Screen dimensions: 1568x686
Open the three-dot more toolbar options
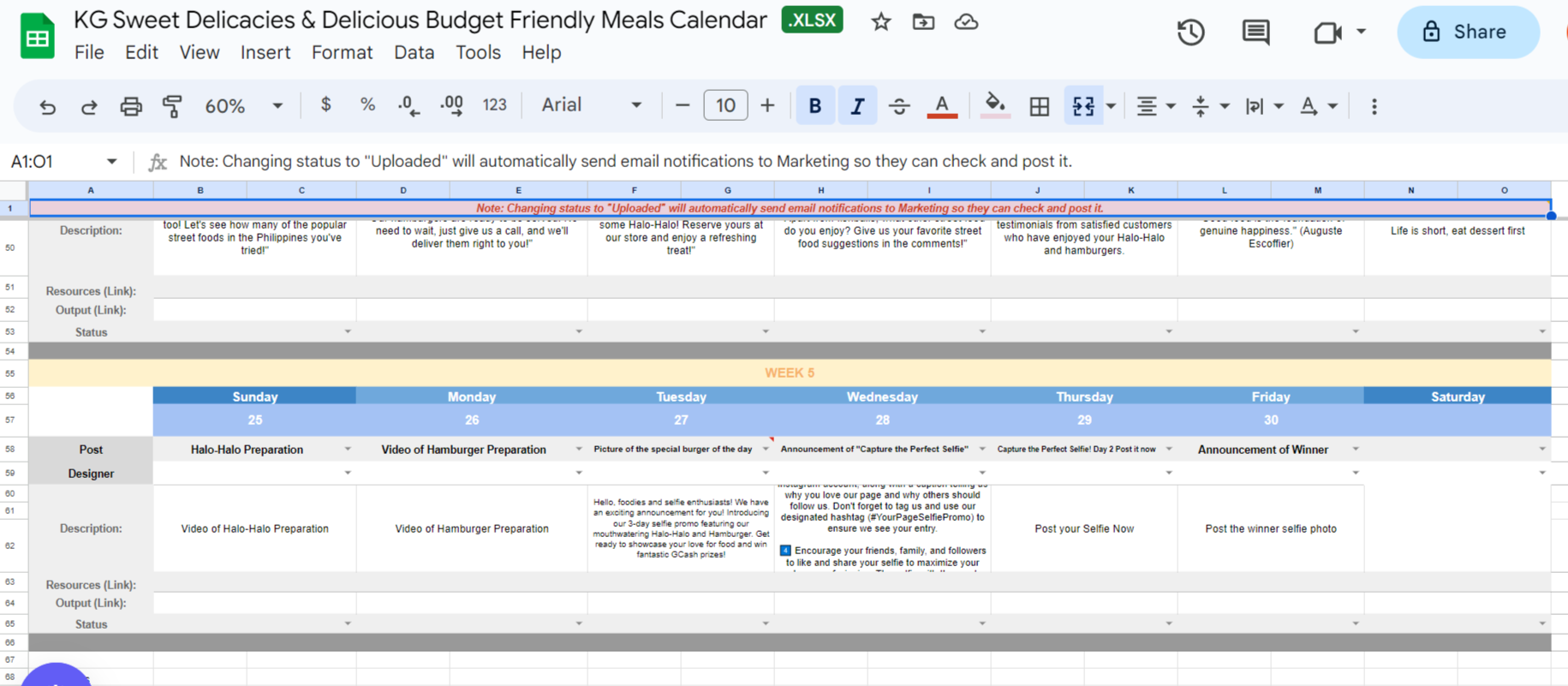(1374, 106)
